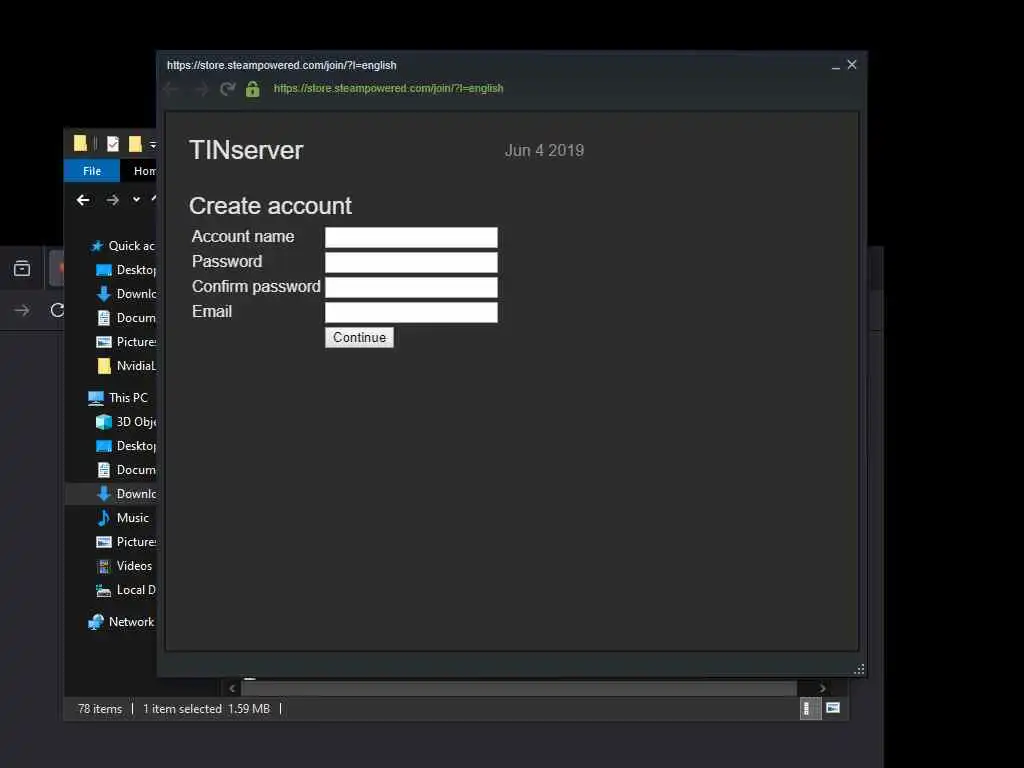Click the Properties checkmark quick access icon
Viewport: 1024px width, 768px height.
113,144
